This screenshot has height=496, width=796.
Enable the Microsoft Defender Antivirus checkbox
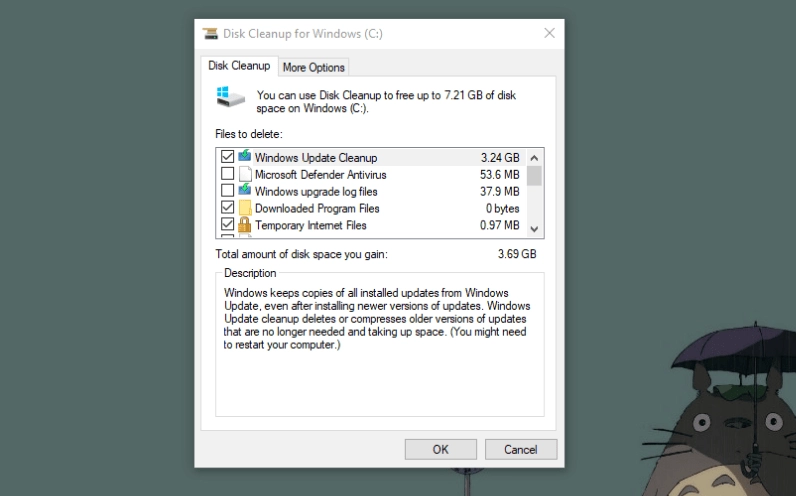pos(227,174)
